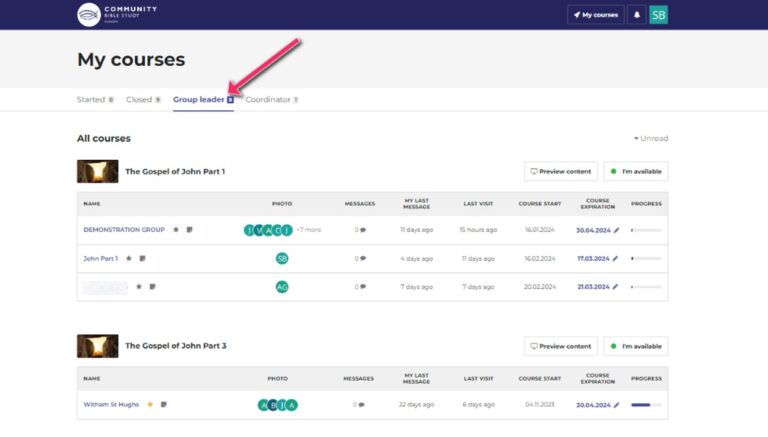Toggle star for John Part 1 group
This screenshot has height=437, width=768.
[129, 259]
